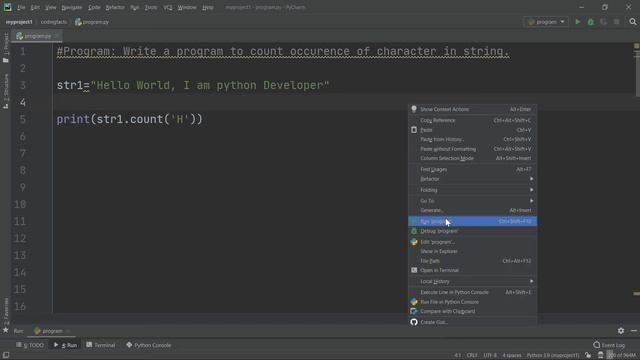Open the Run tool window button at the bottom
The width and height of the screenshot is (640, 360).
point(65,345)
